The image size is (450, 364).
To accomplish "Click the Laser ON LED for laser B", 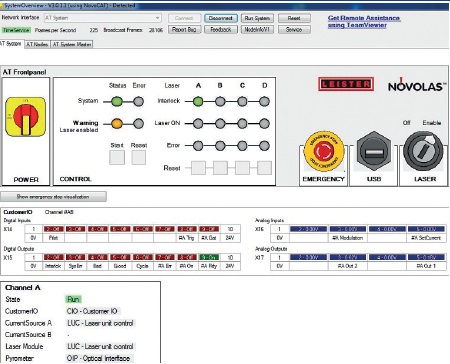I will click(x=220, y=124).
